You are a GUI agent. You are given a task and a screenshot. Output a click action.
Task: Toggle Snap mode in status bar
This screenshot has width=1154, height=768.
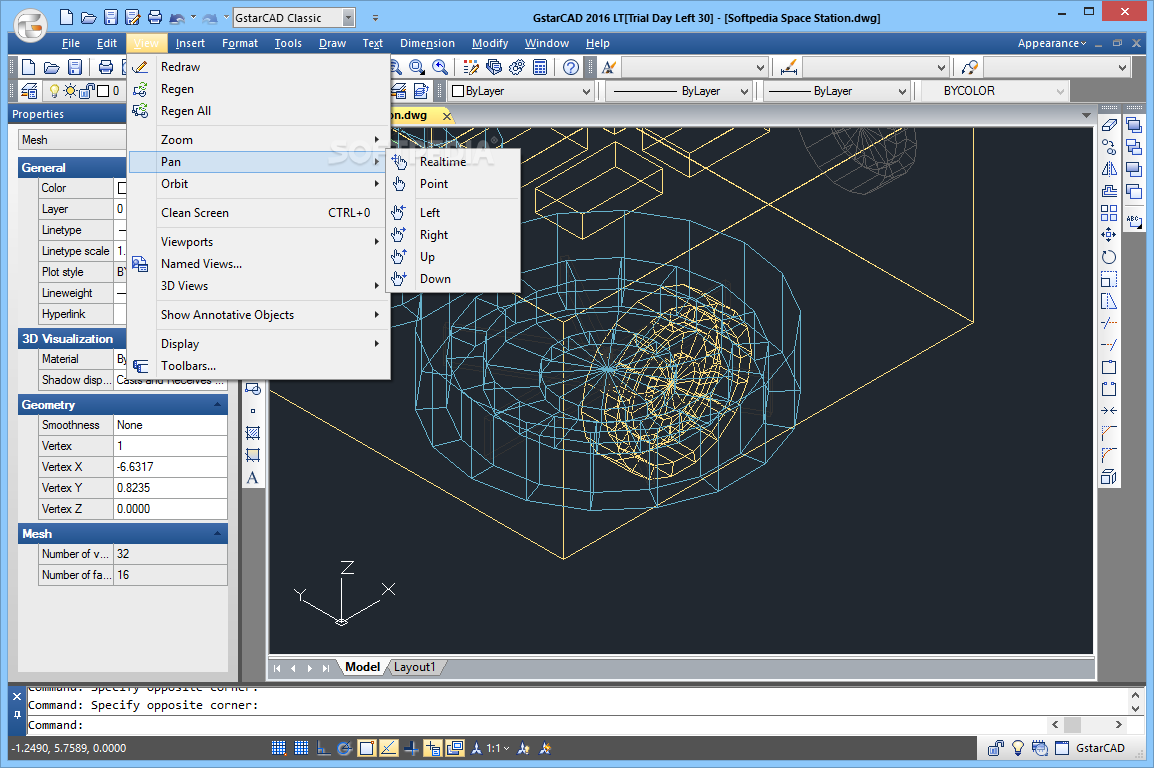[278, 748]
